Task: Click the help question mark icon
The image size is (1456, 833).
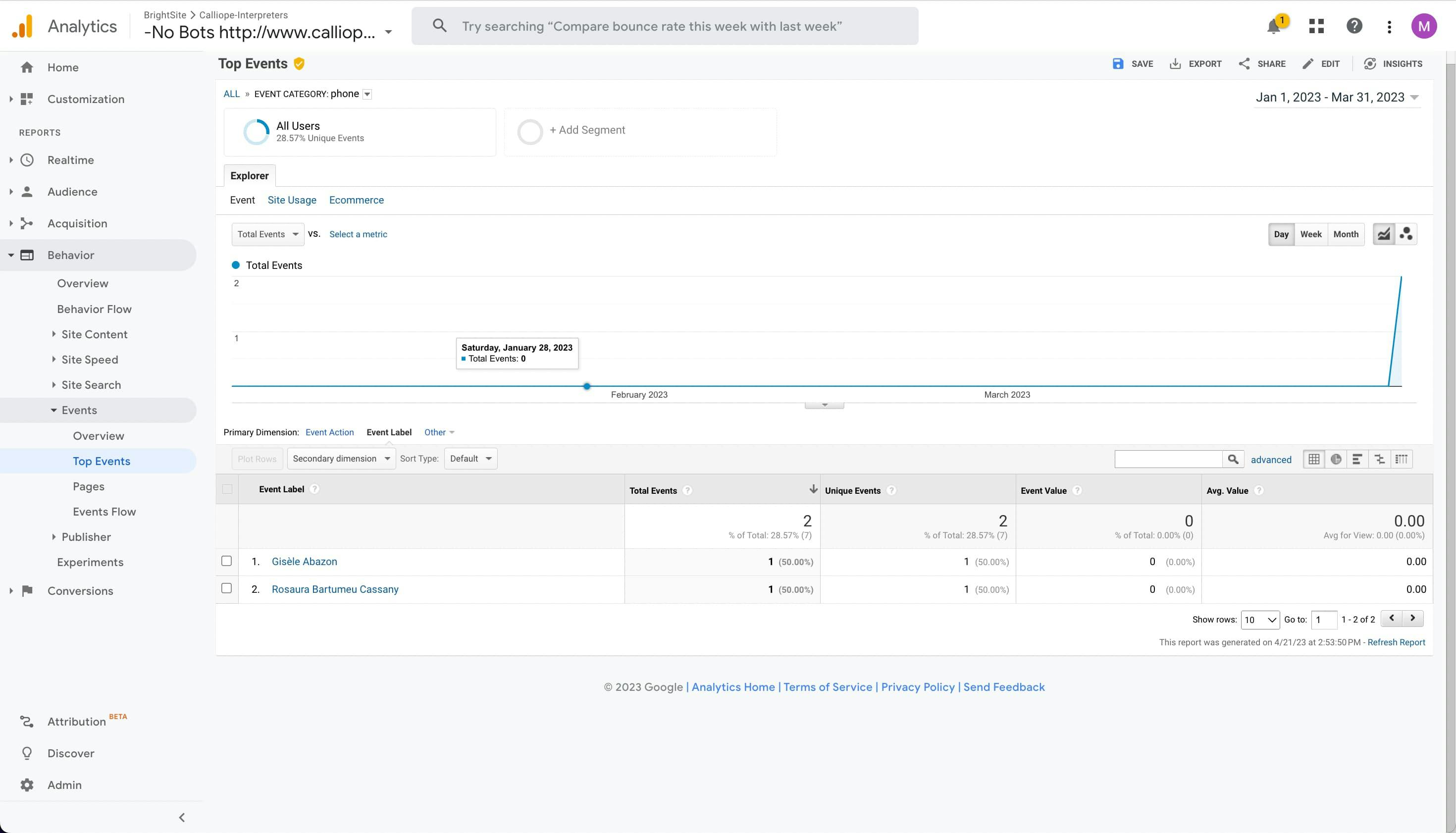Action: [x=1353, y=26]
